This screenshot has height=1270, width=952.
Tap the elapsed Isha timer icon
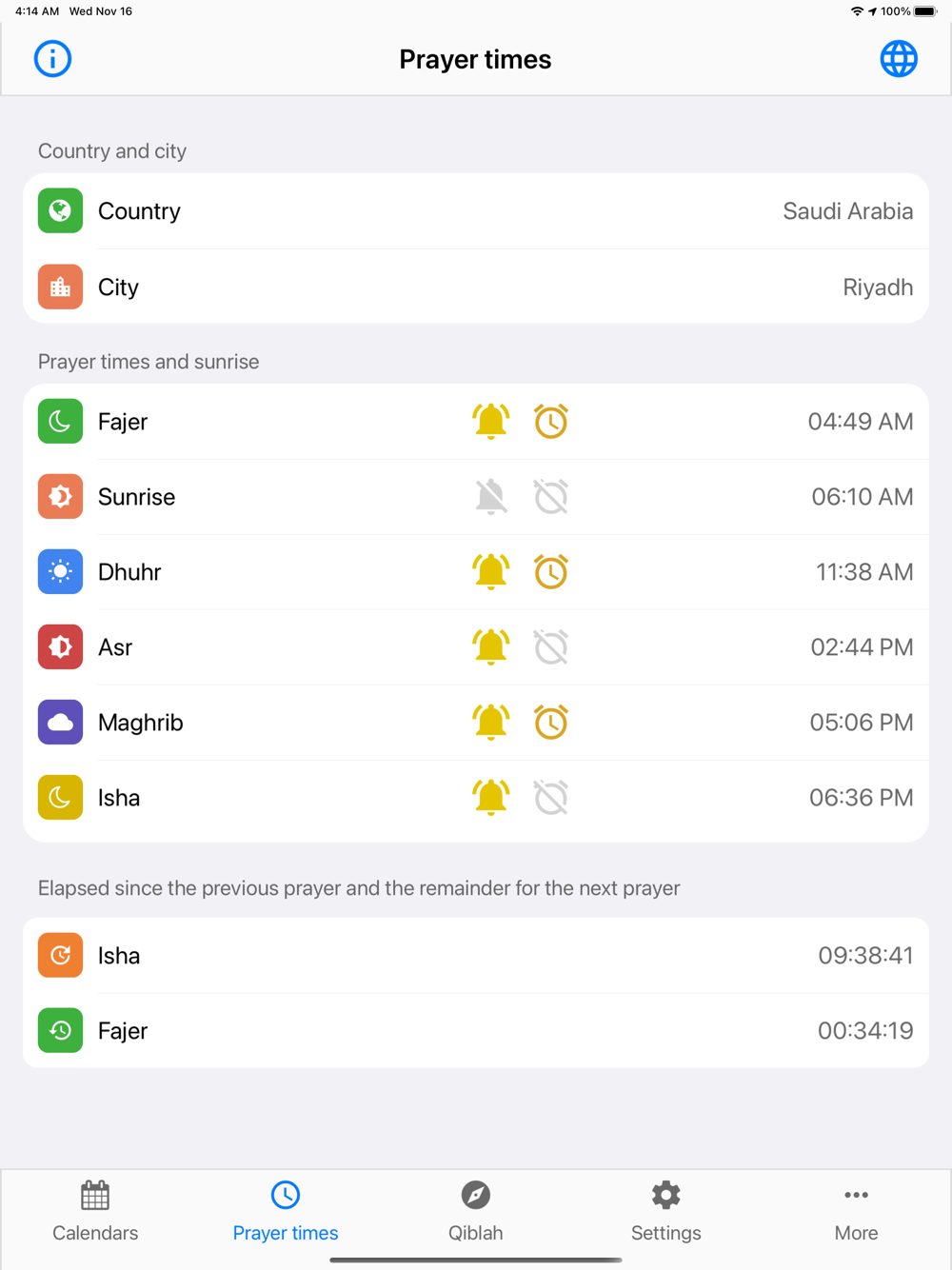pos(60,956)
